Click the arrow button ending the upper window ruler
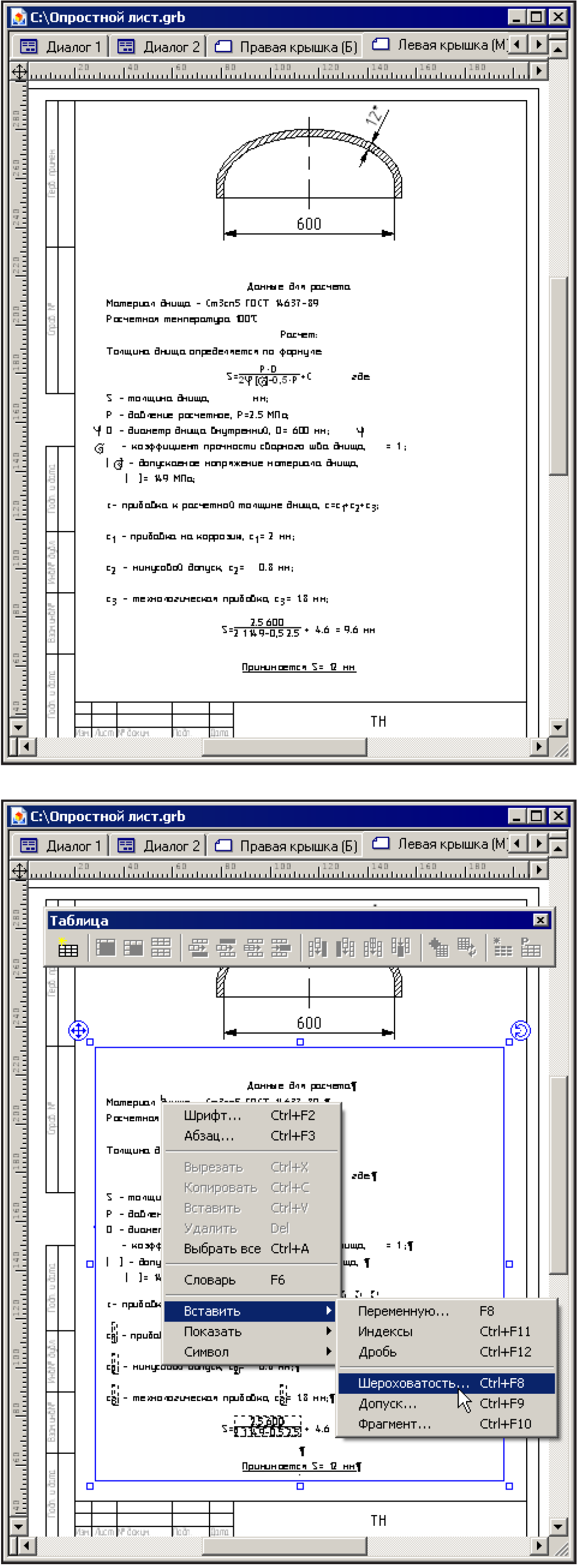 (539, 72)
